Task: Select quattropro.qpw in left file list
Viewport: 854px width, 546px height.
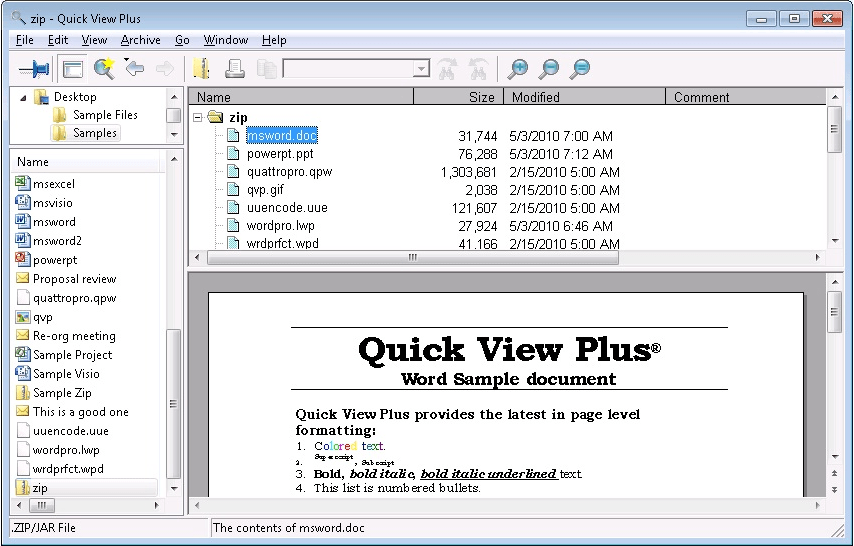Action: point(75,298)
